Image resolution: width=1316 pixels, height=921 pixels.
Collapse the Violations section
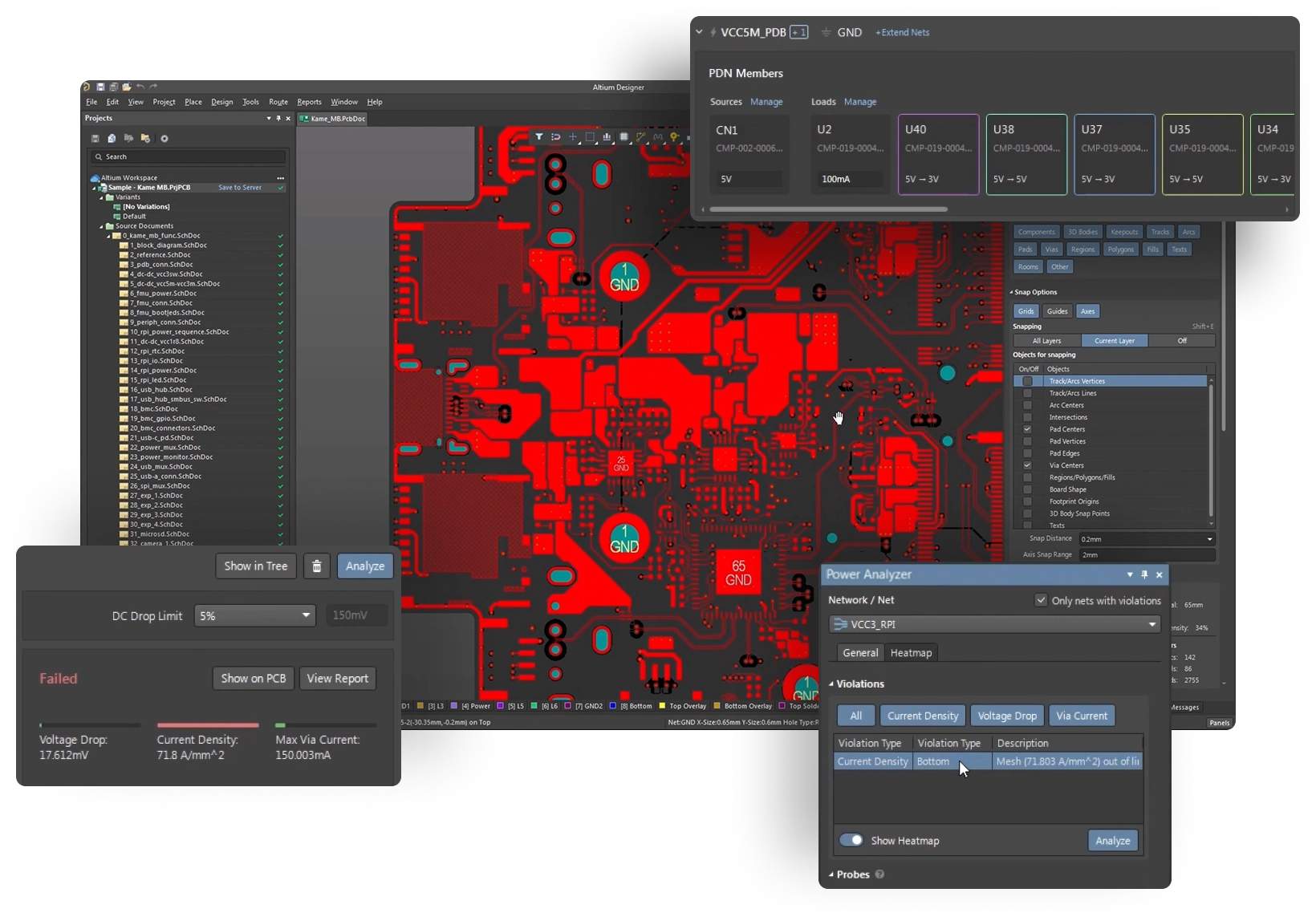click(x=831, y=684)
